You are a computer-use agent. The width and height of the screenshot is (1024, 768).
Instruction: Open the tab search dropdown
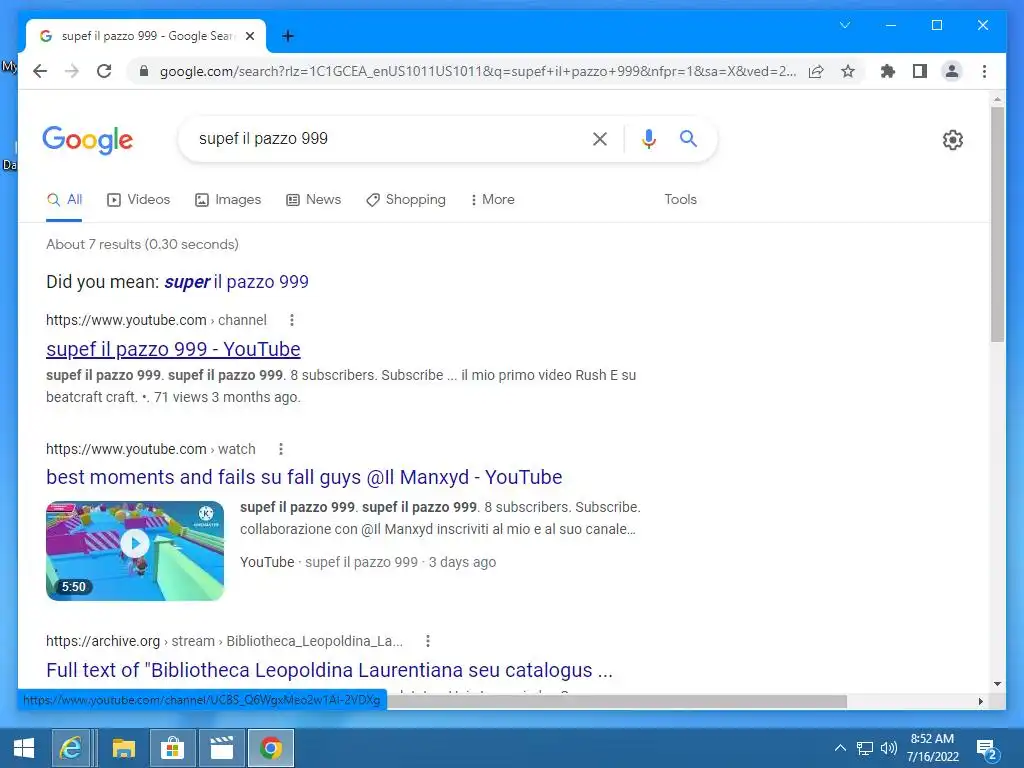(845, 25)
